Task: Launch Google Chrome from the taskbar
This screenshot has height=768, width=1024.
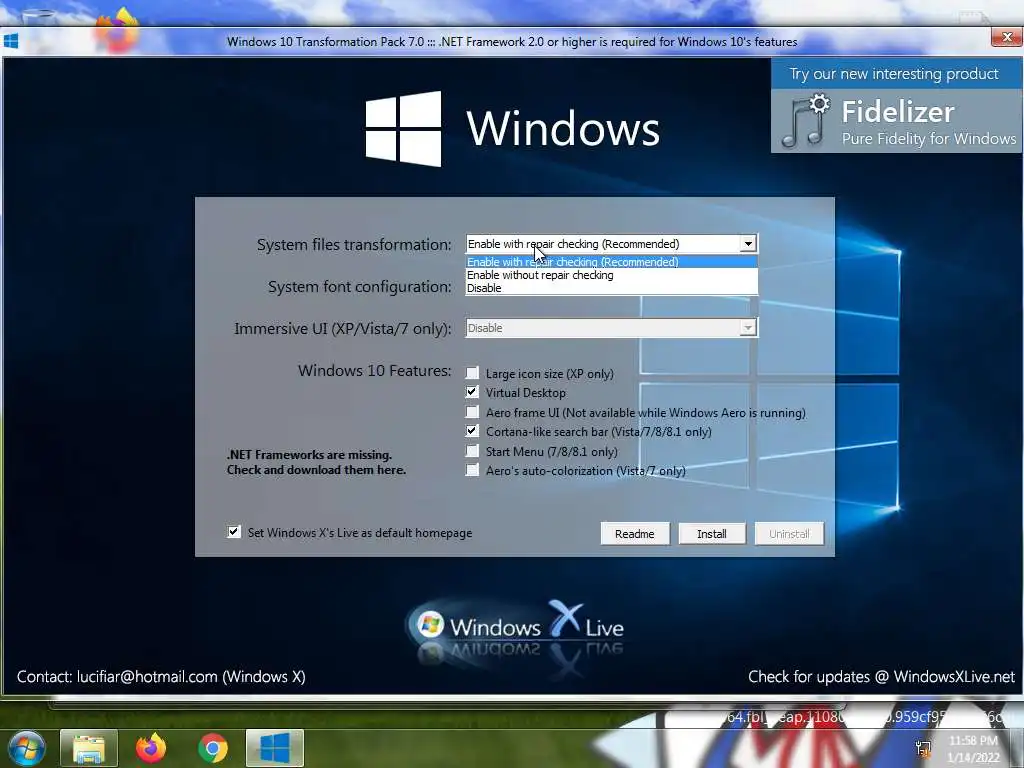Action: click(x=212, y=748)
